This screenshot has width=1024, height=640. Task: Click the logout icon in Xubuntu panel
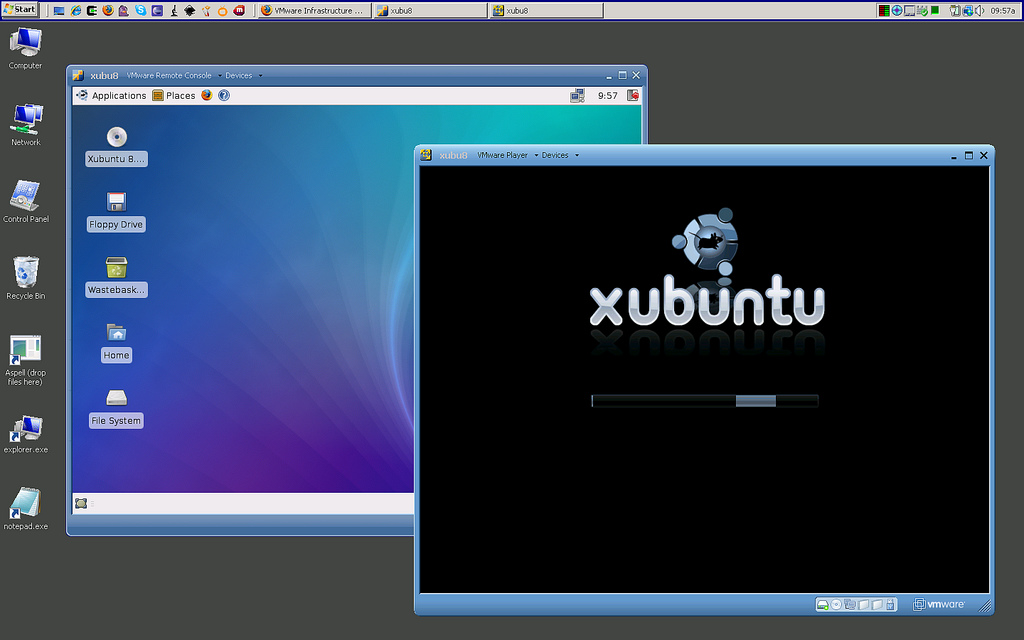coord(632,95)
